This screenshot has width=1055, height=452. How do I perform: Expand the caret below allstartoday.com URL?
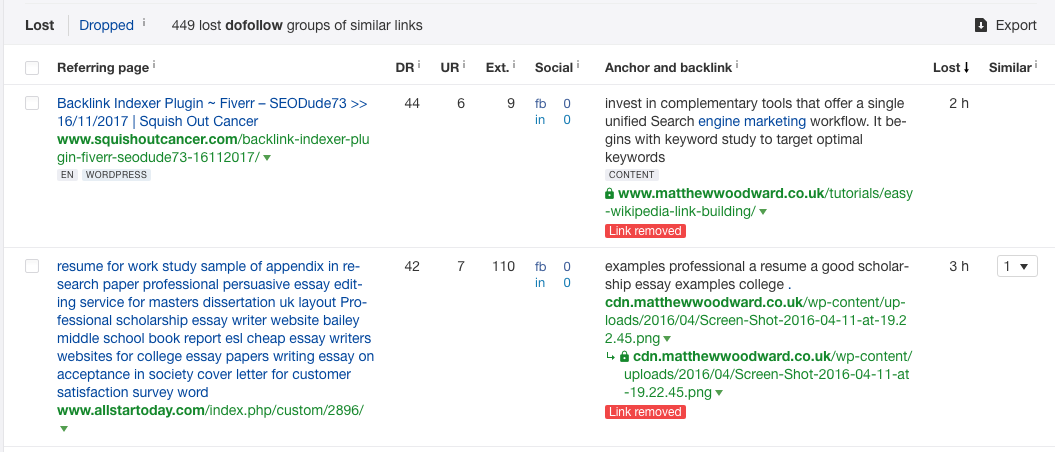point(63,428)
